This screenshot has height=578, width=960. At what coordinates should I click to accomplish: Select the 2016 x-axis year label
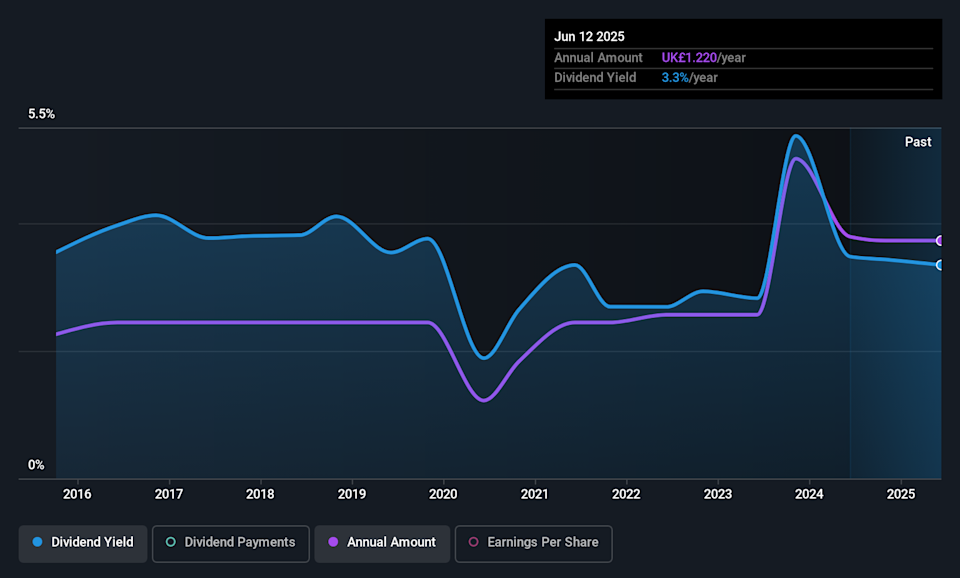(x=77, y=493)
